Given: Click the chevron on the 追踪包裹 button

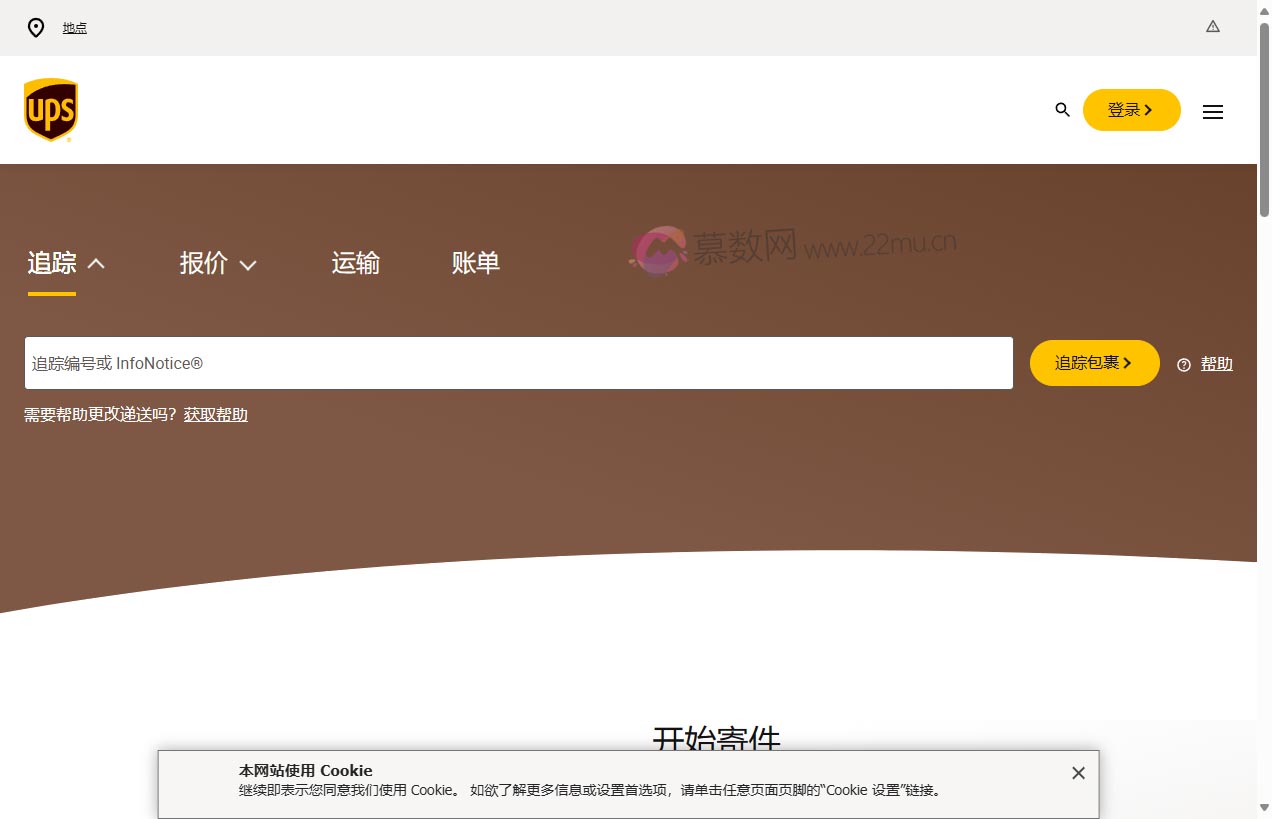Looking at the screenshot, I should [1126, 363].
